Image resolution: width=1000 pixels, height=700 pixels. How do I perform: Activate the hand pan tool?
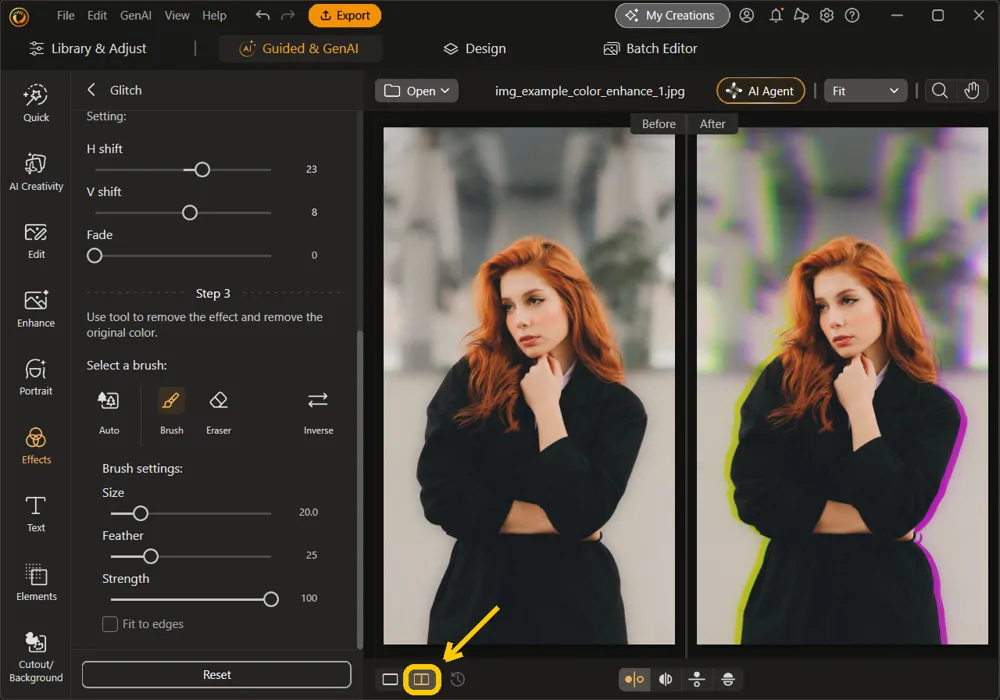coord(971,91)
